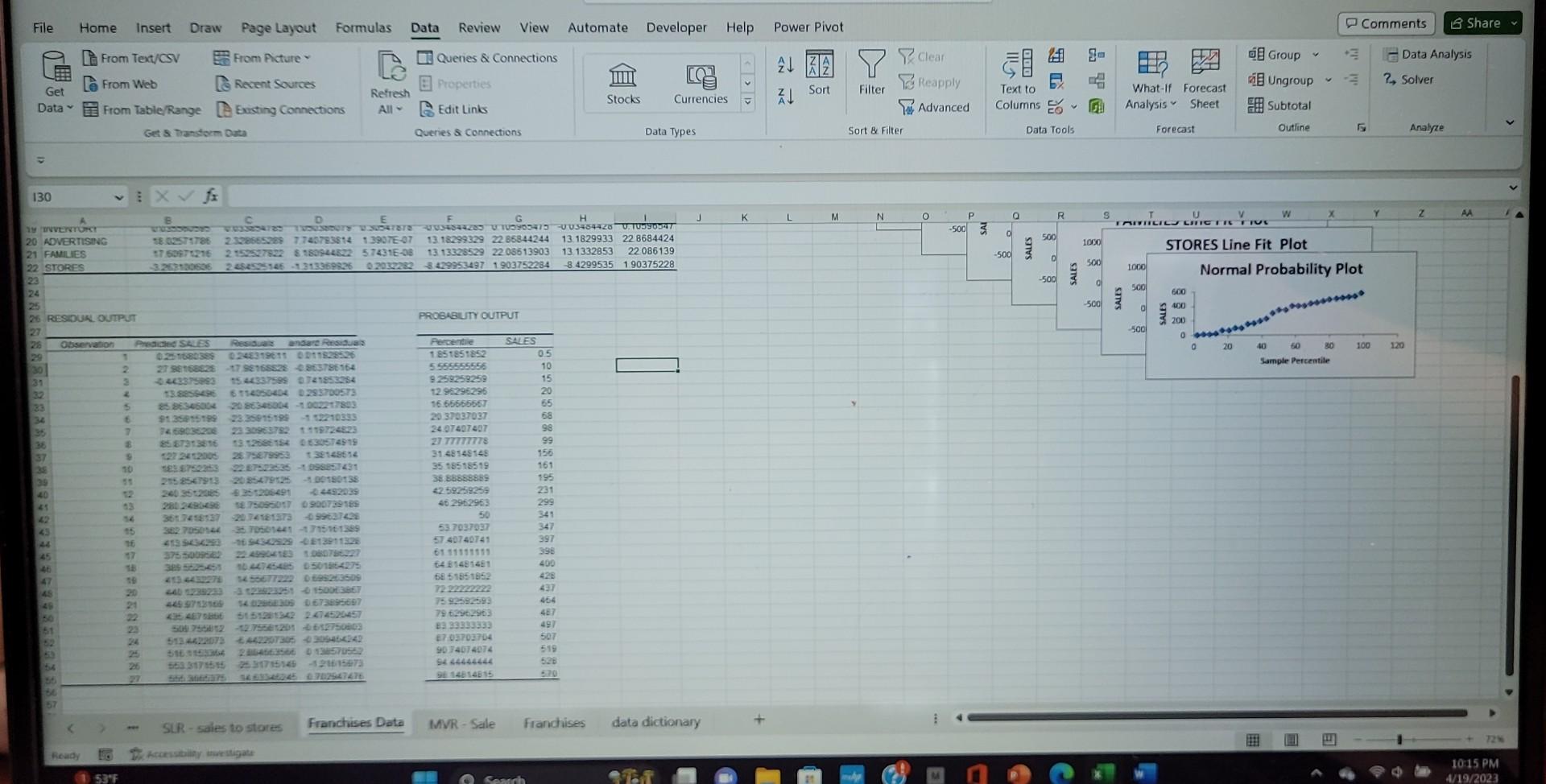Add a new sheet

pos(759,720)
